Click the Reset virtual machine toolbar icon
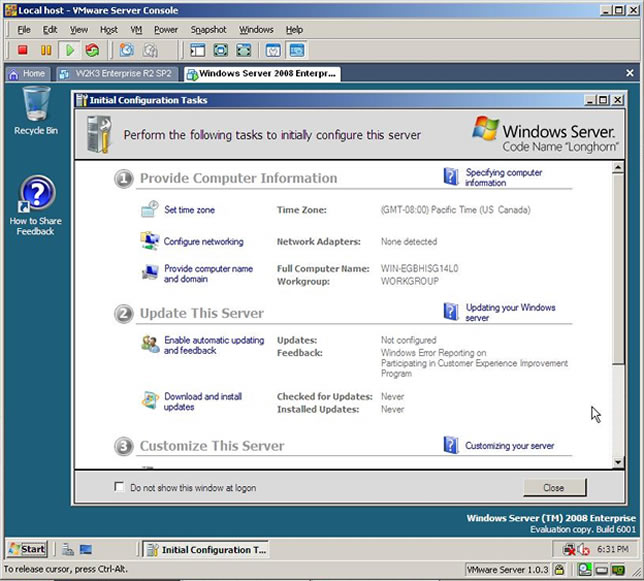The width and height of the screenshot is (644, 581). click(93, 50)
